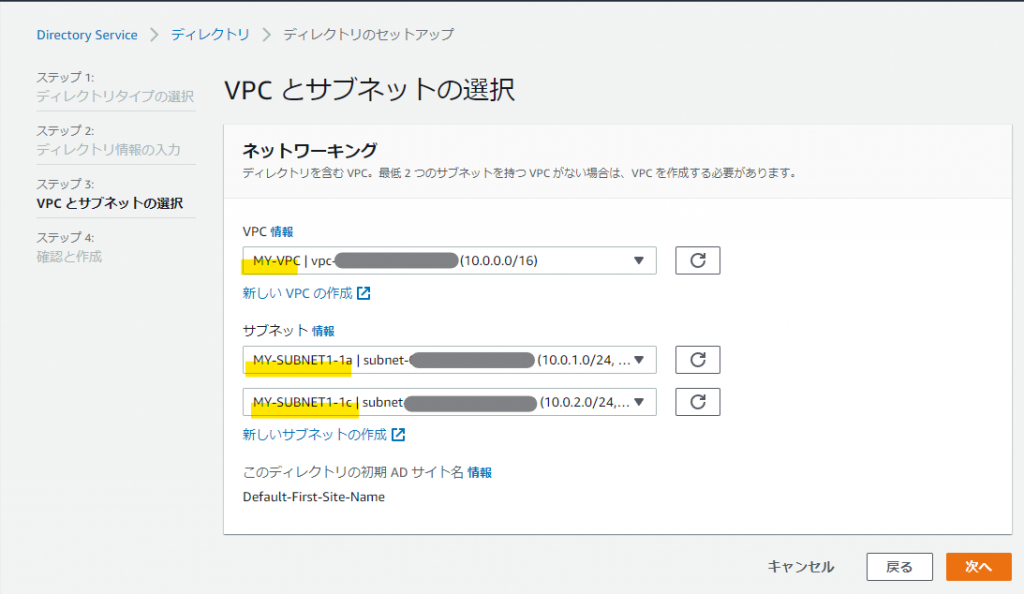The image size is (1024, 594).
Task: Refresh the first subnet list
Action: [x=698, y=360]
